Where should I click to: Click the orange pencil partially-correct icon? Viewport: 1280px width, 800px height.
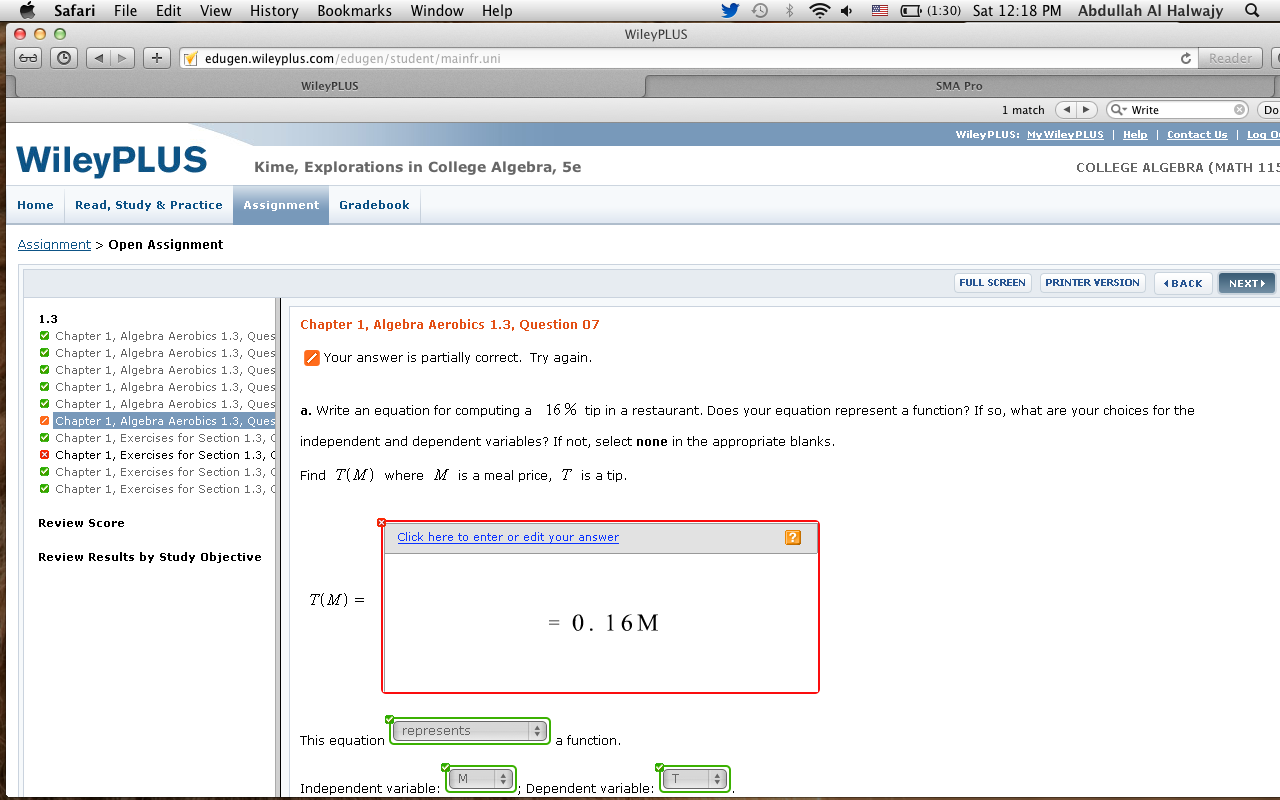click(x=311, y=357)
